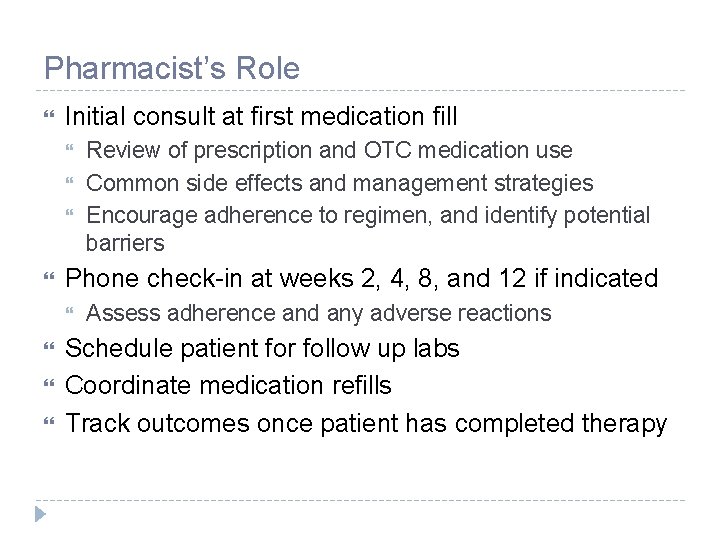
Task: Select Assess adherence and any adverse reactions
Action: click(x=319, y=313)
